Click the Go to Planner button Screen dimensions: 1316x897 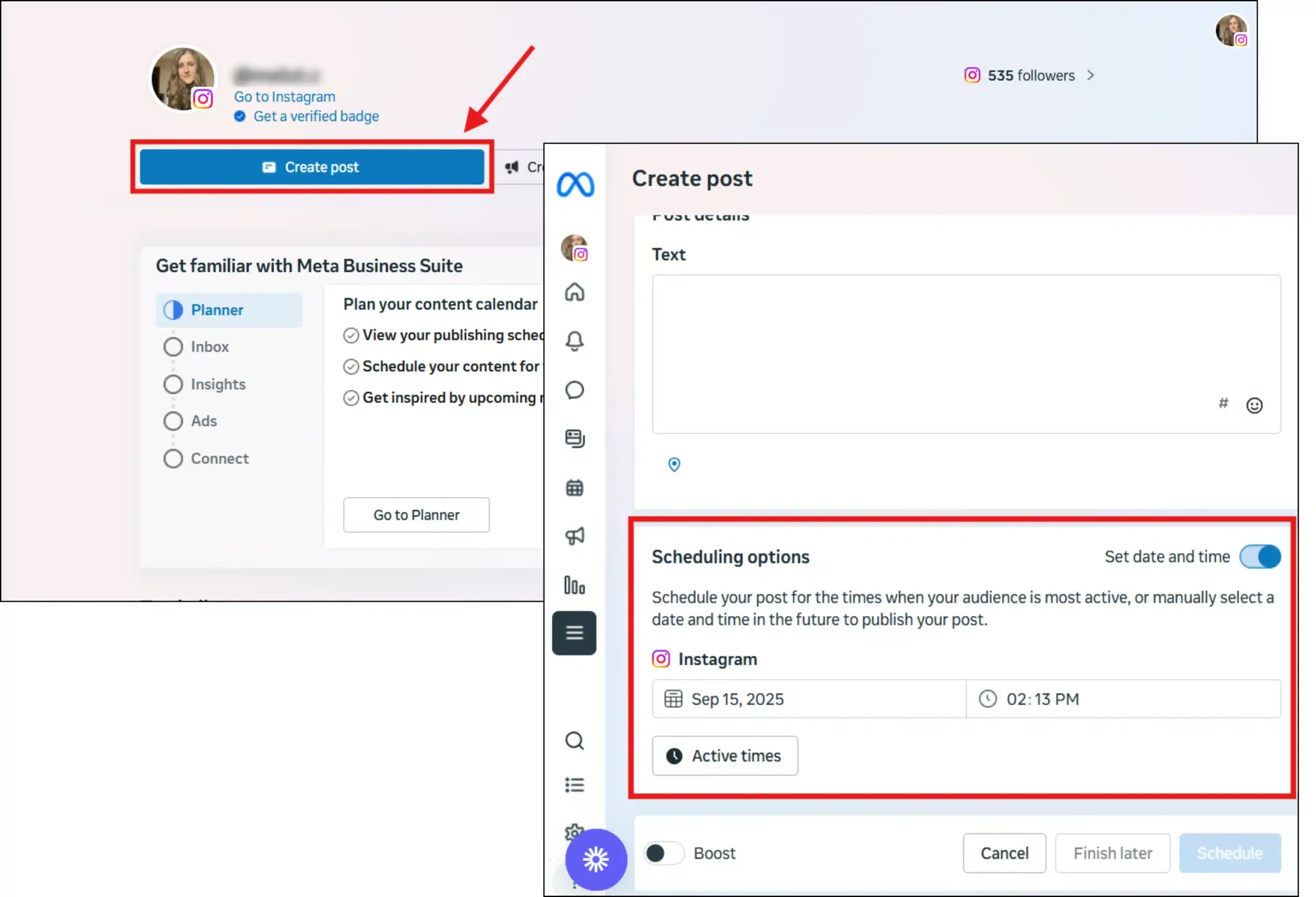(x=416, y=515)
